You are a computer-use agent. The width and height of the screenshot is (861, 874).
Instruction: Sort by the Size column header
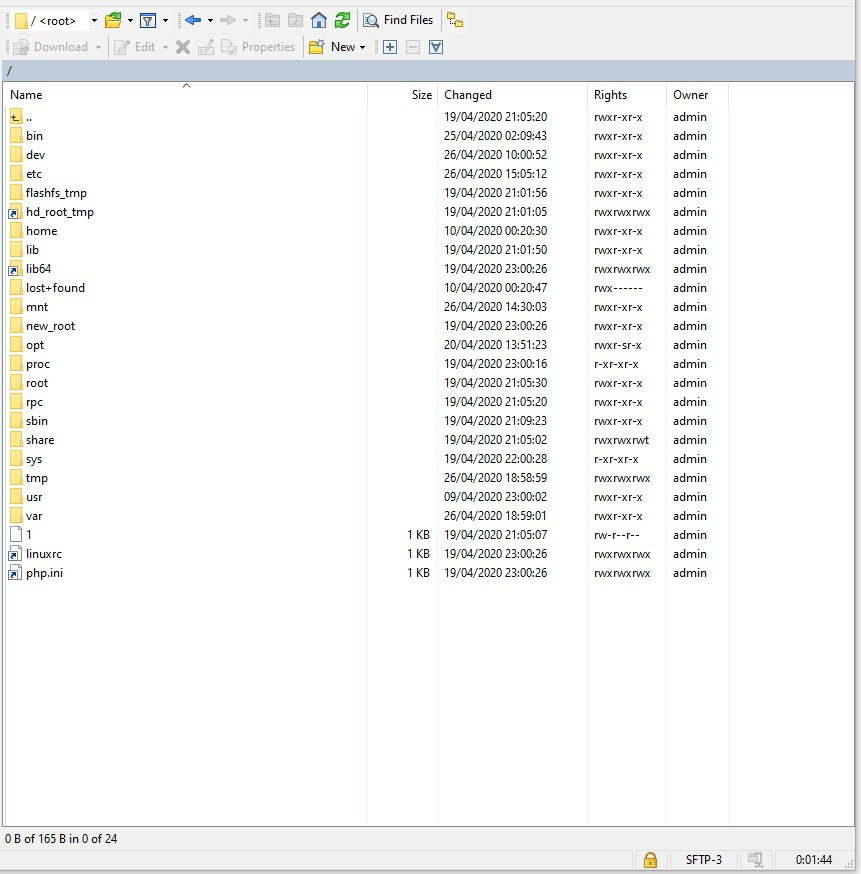click(x=403, y=94)
